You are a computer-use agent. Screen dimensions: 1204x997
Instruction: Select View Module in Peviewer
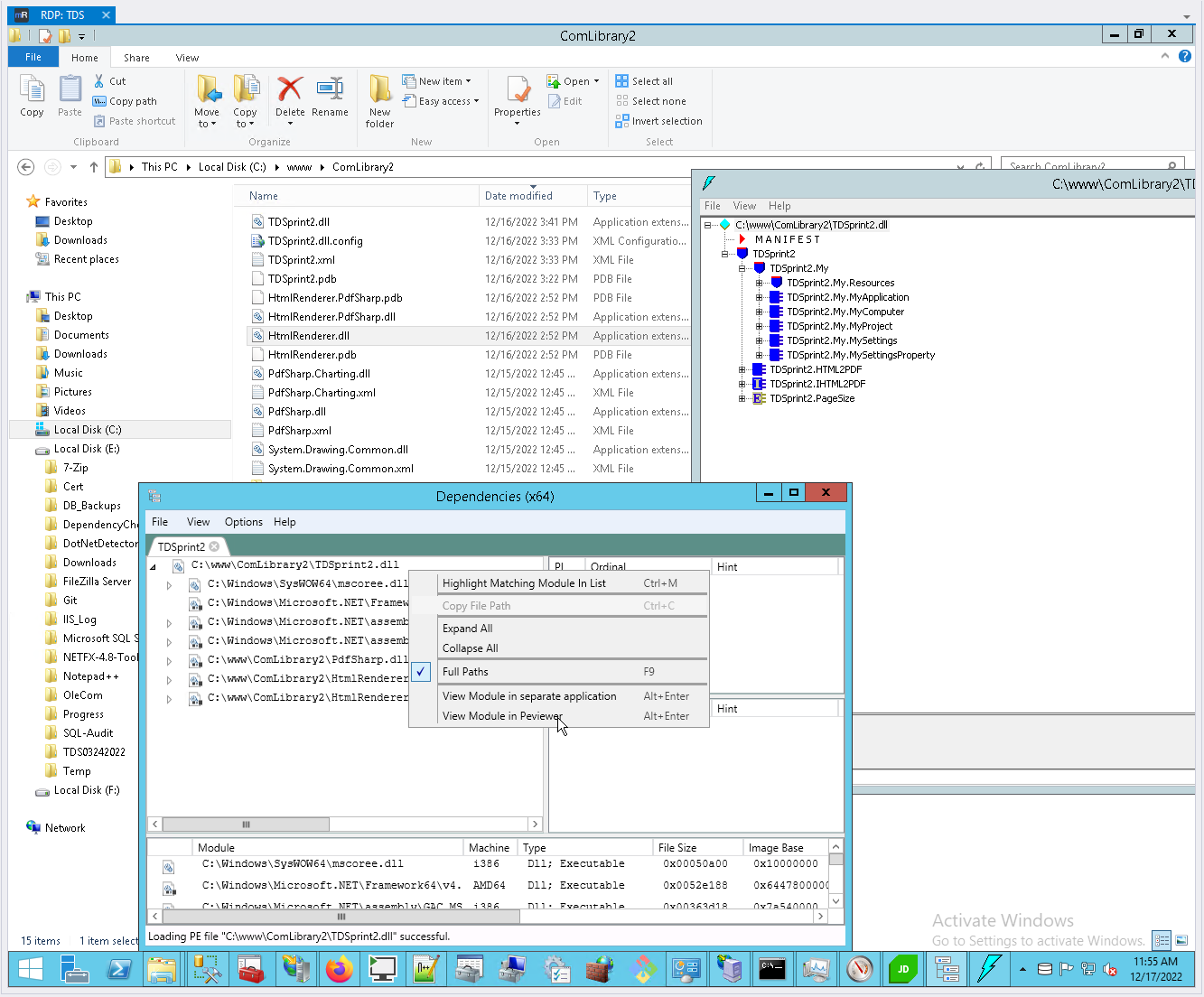coord(502,716)
